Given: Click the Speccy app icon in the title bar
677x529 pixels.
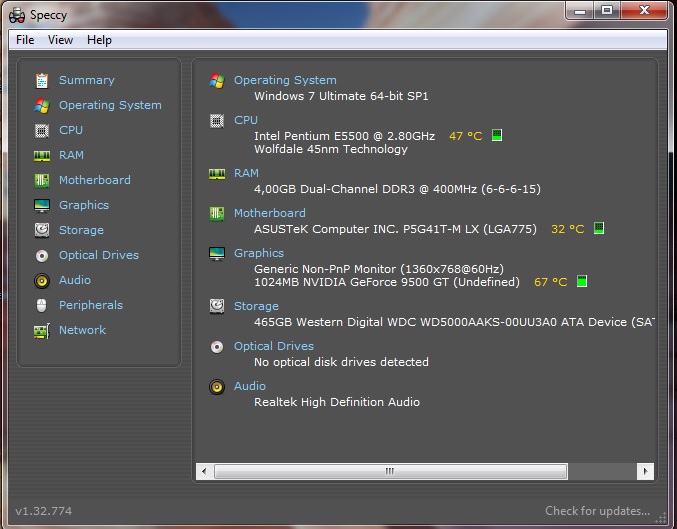Looking at the screenshot, I should 17,16.
